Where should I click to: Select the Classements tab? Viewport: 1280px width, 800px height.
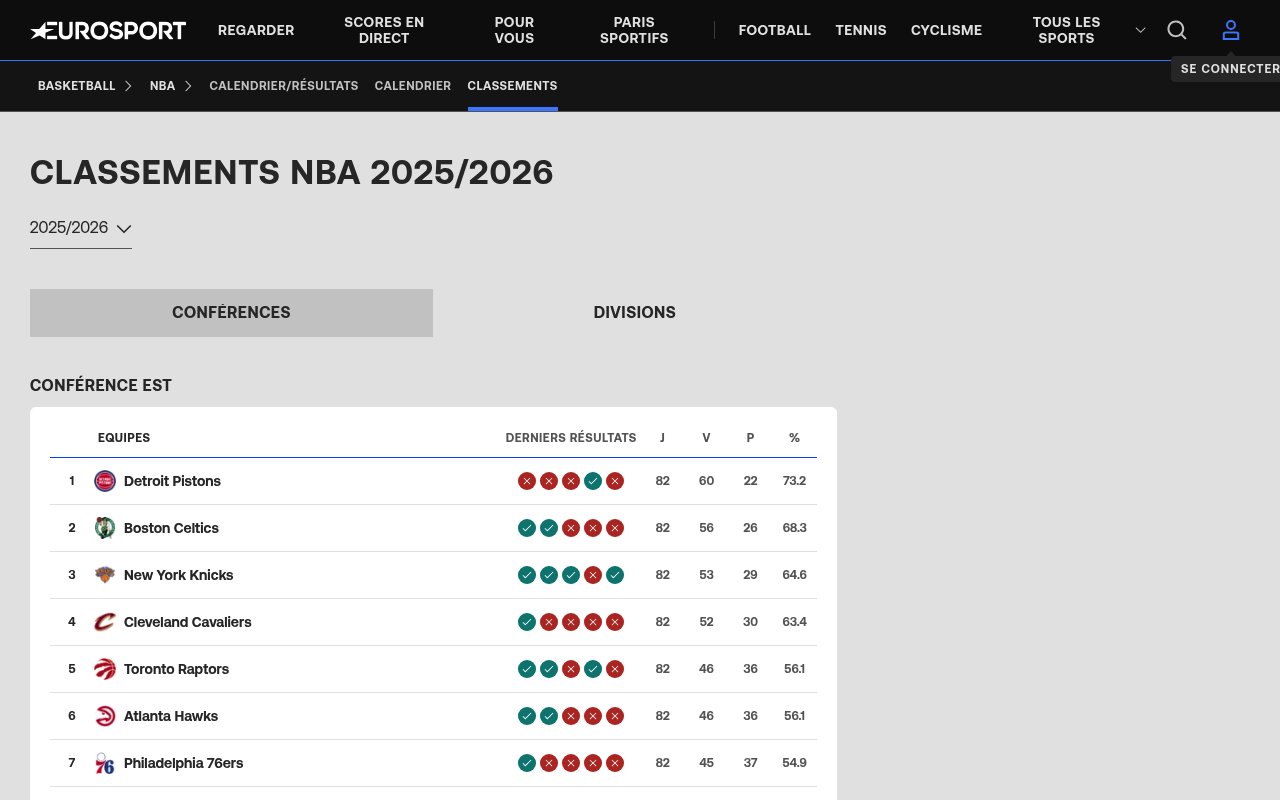coord(513,86)
